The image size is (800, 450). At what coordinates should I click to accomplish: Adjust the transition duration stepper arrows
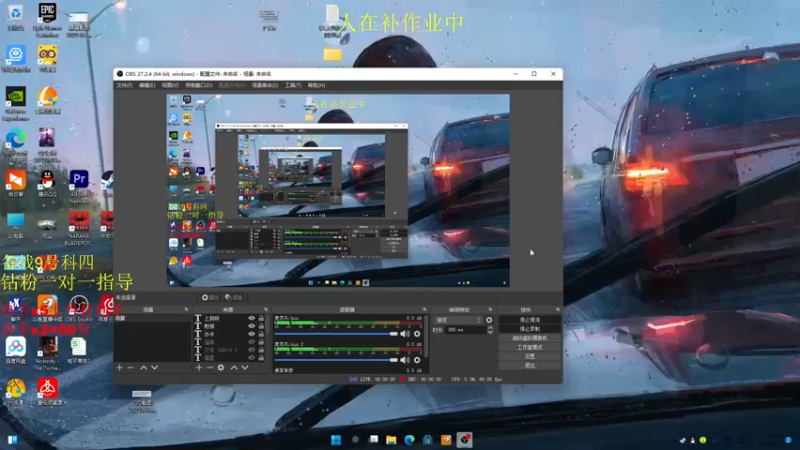click(490, 330)
